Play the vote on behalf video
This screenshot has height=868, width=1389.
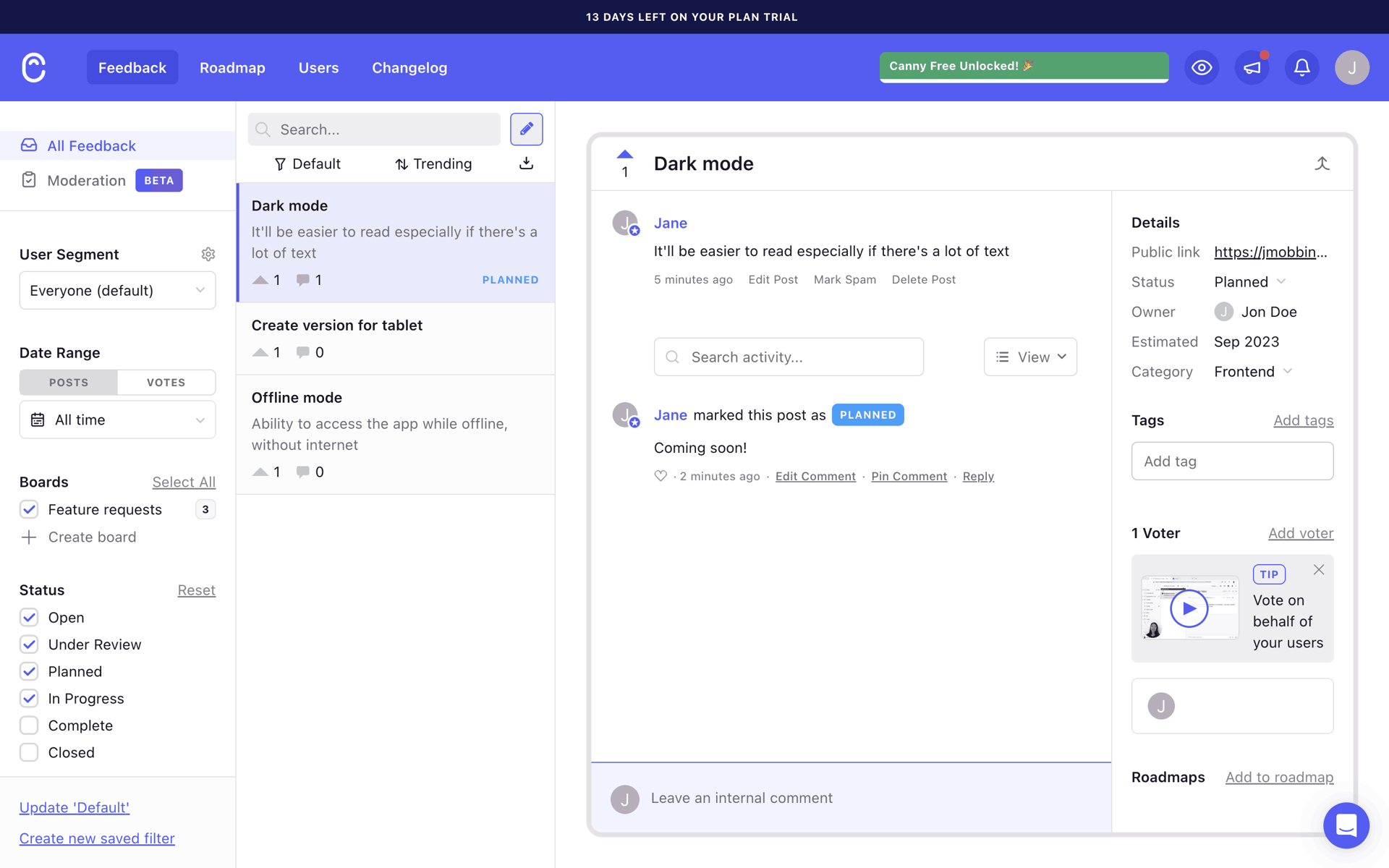1189,608
